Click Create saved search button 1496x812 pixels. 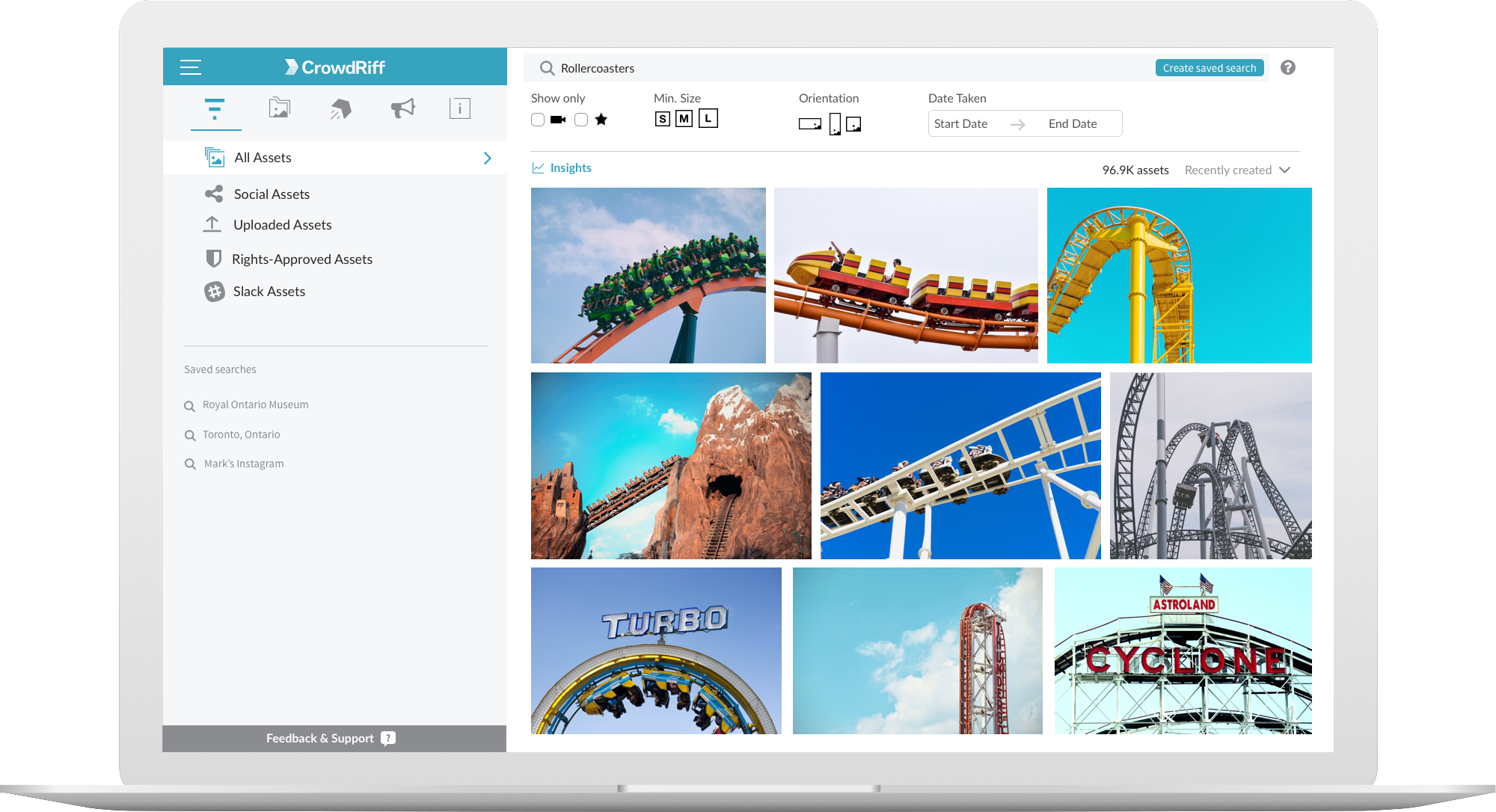1210,68
